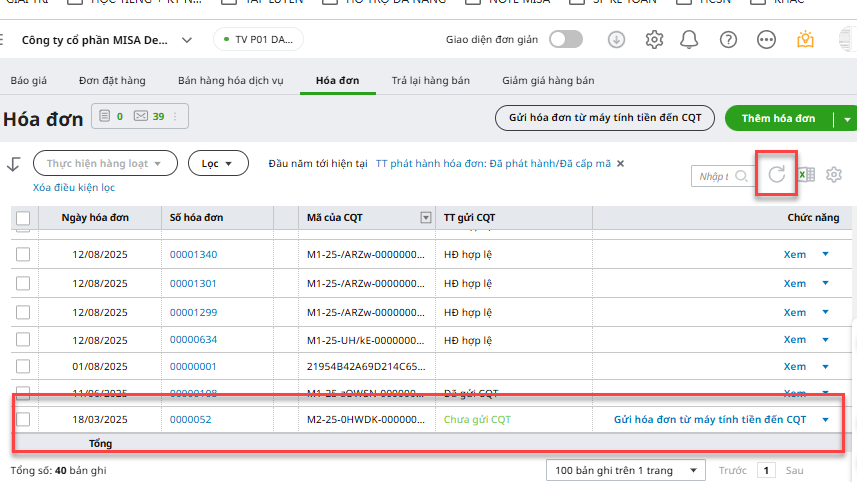Click the search input box

tap(714, 176)
